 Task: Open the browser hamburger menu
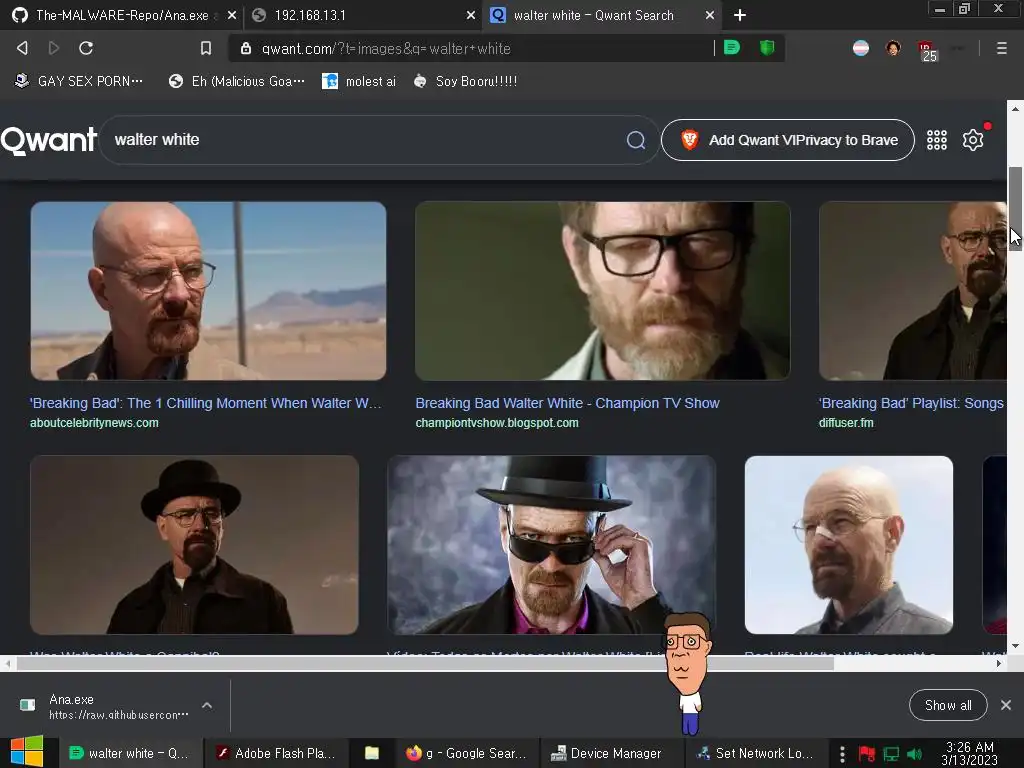pyautogui.click(x=1001, y=48)
